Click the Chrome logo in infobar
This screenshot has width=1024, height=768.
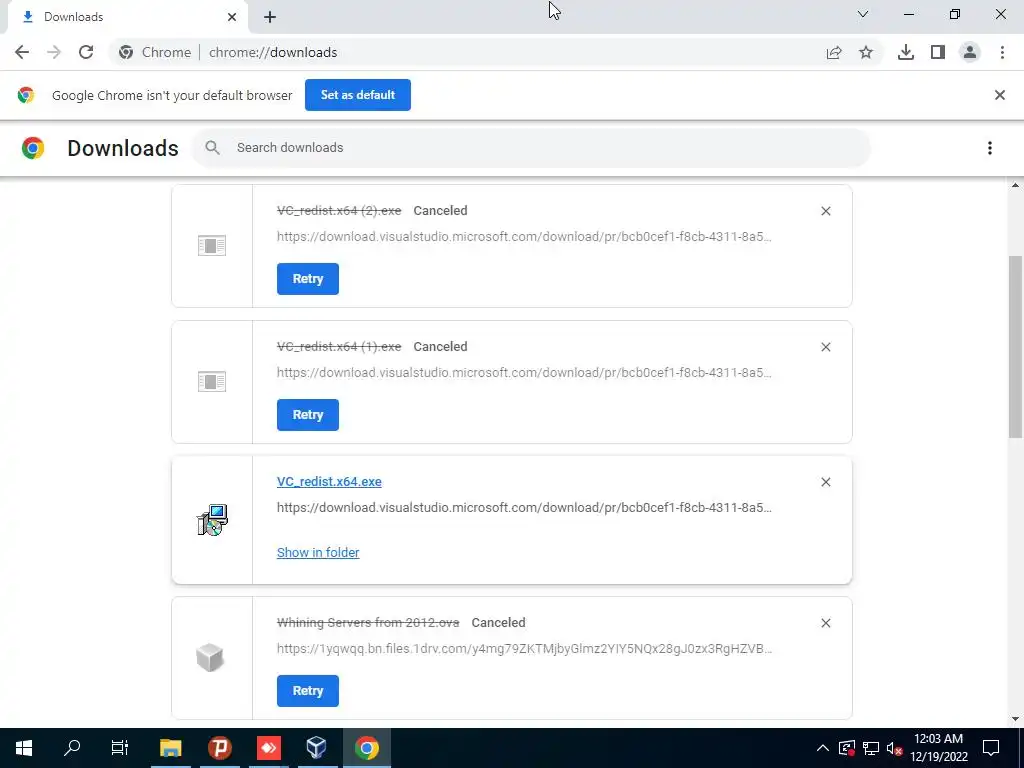[25, 95]
